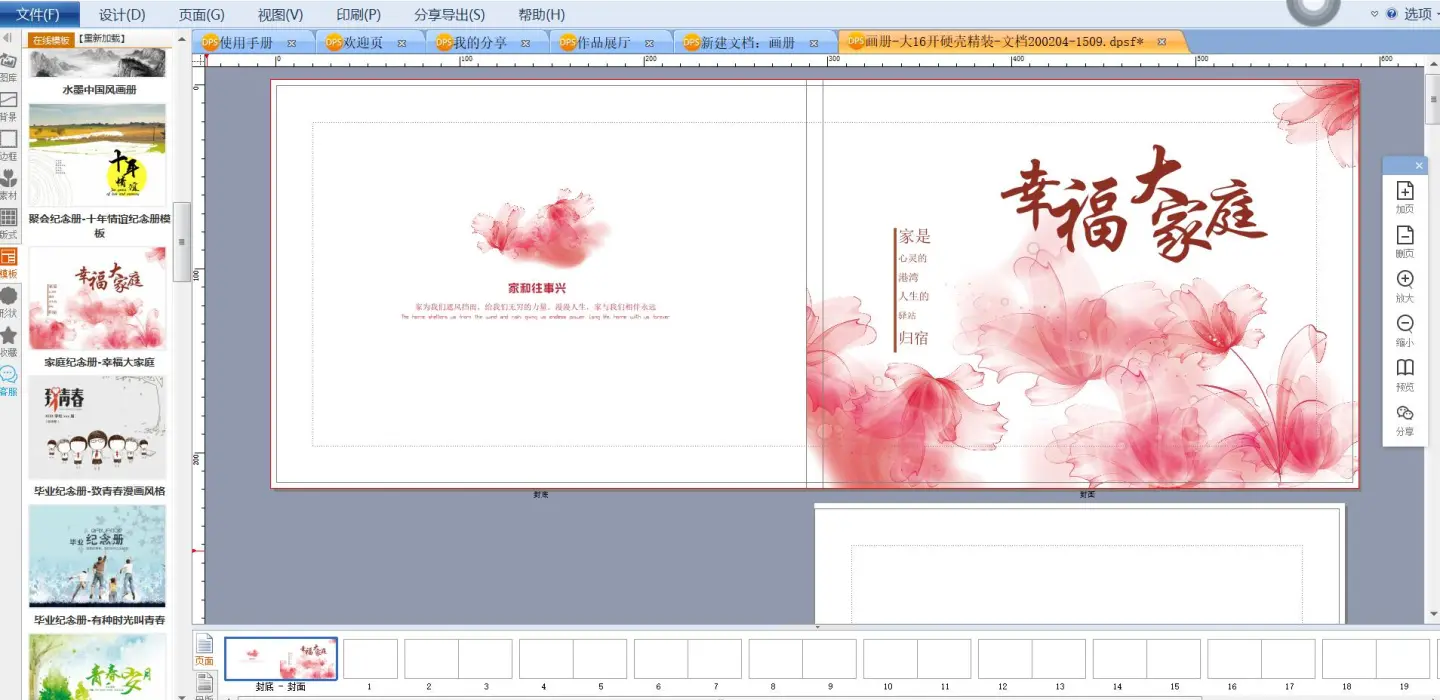Viewport: 1440px width, 700px height.
Task: Collapse the left sidebar with arrow icon
Action: (8, 38)
